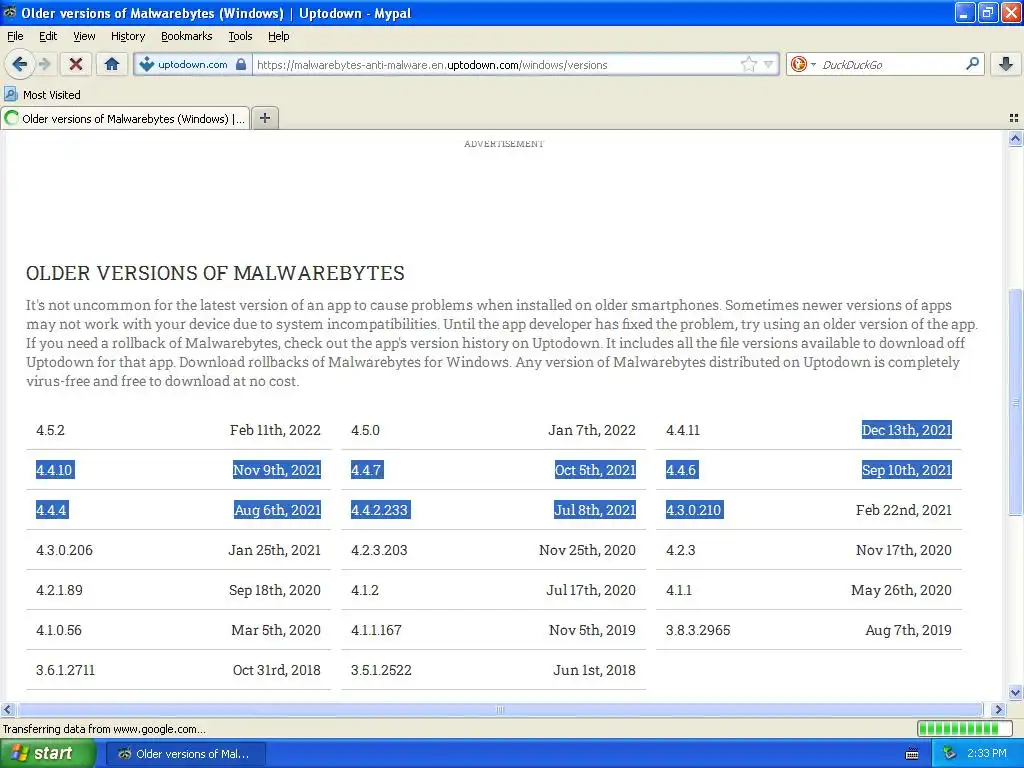
Task: Click the 2:33 PM system clock
Action: [987, 754]
